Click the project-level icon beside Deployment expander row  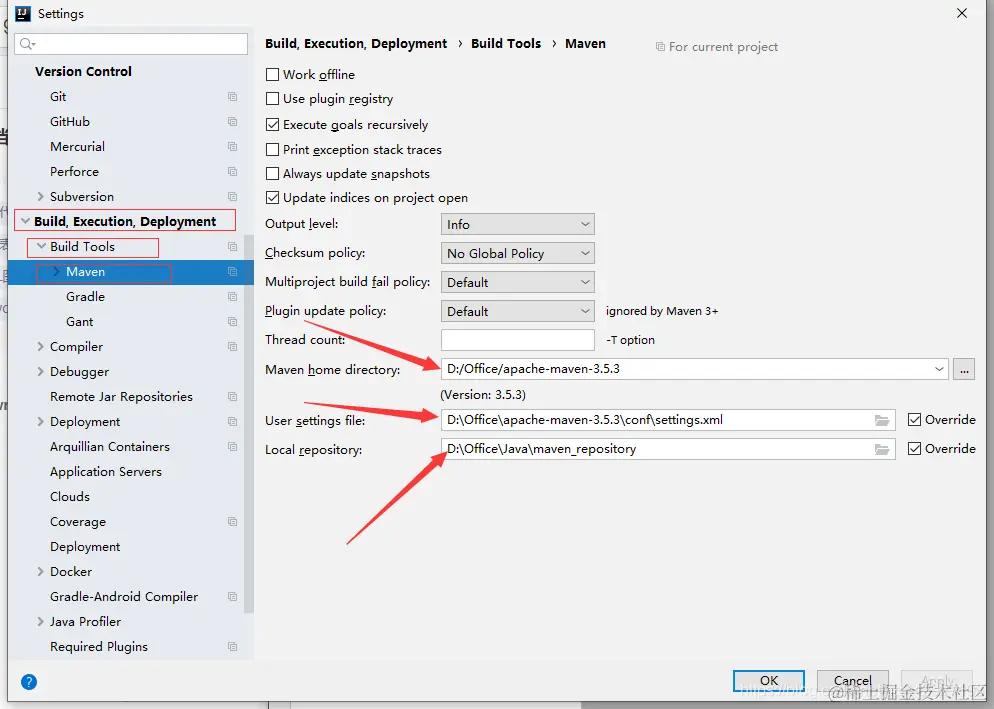[232, 422]
